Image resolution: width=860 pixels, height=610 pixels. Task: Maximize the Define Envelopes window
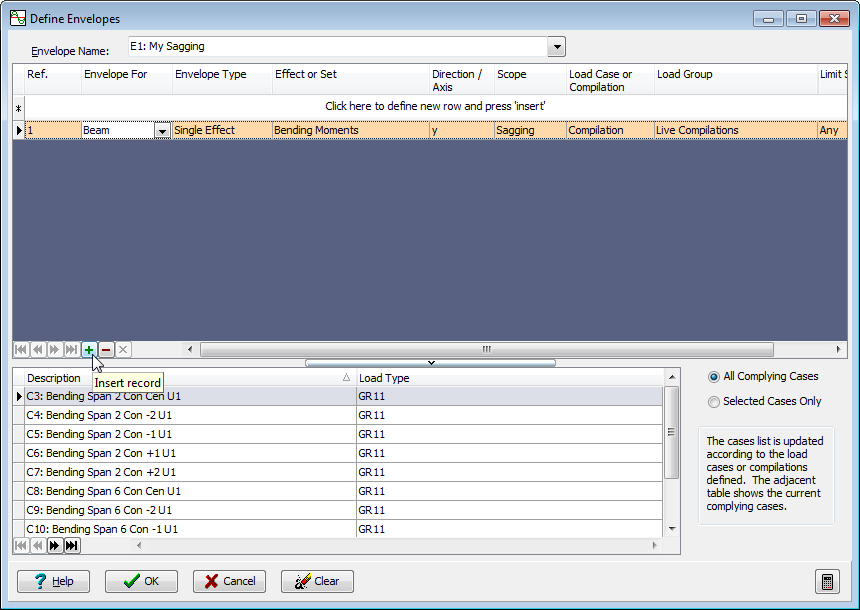[x=801, y=19]
